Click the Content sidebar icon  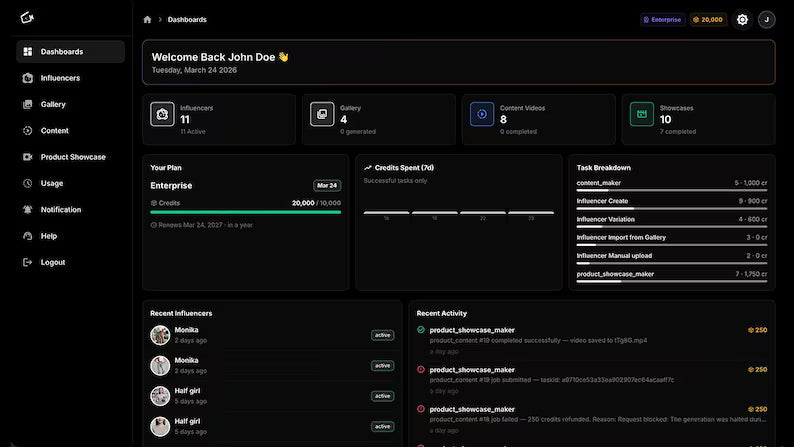28,131
